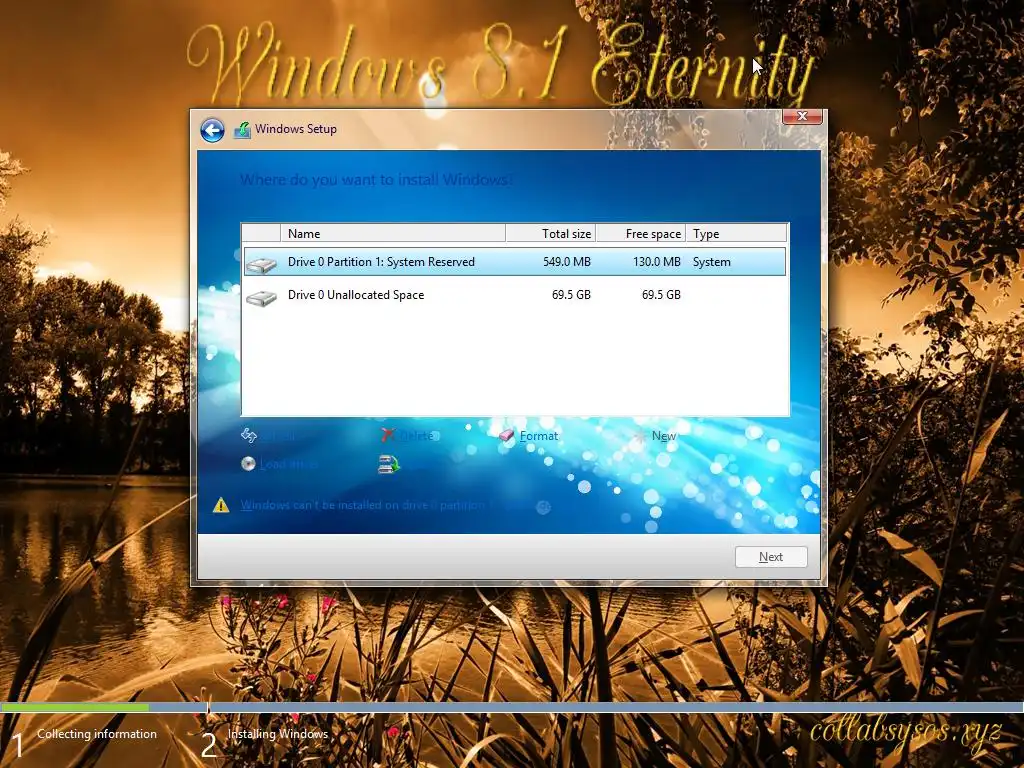Image resolution: width=1024 pixels, height=768 pixels.
Task: Click the Collecting information step label
Action: [97, 734]
